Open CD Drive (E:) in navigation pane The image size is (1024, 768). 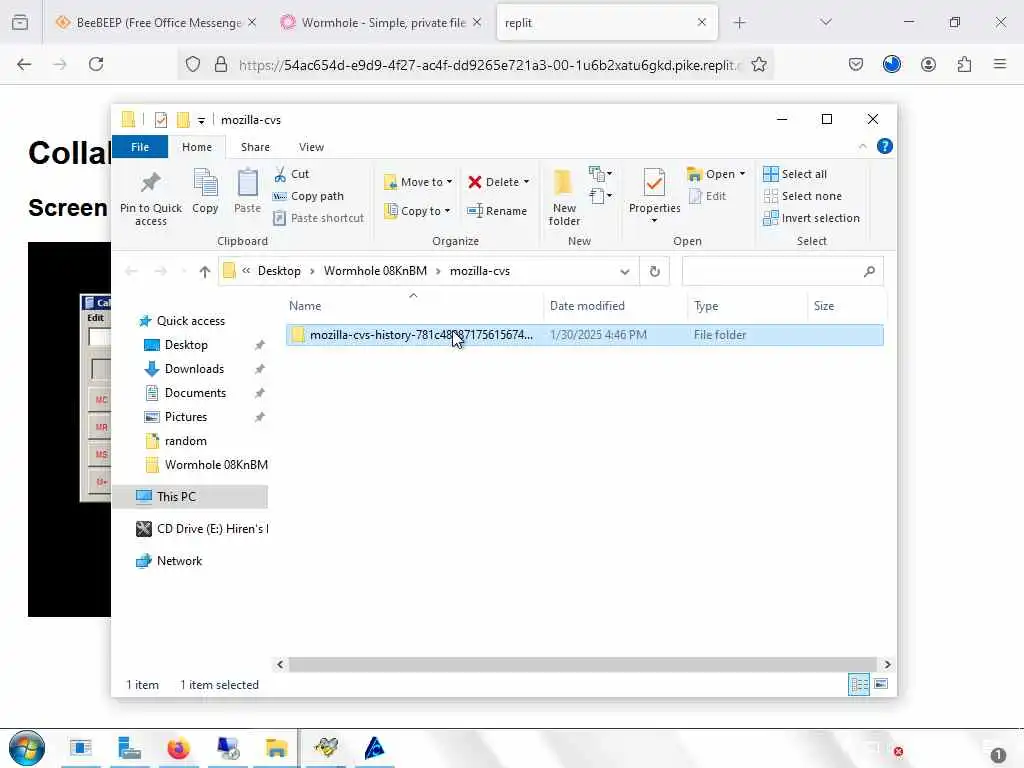point(201,529)
